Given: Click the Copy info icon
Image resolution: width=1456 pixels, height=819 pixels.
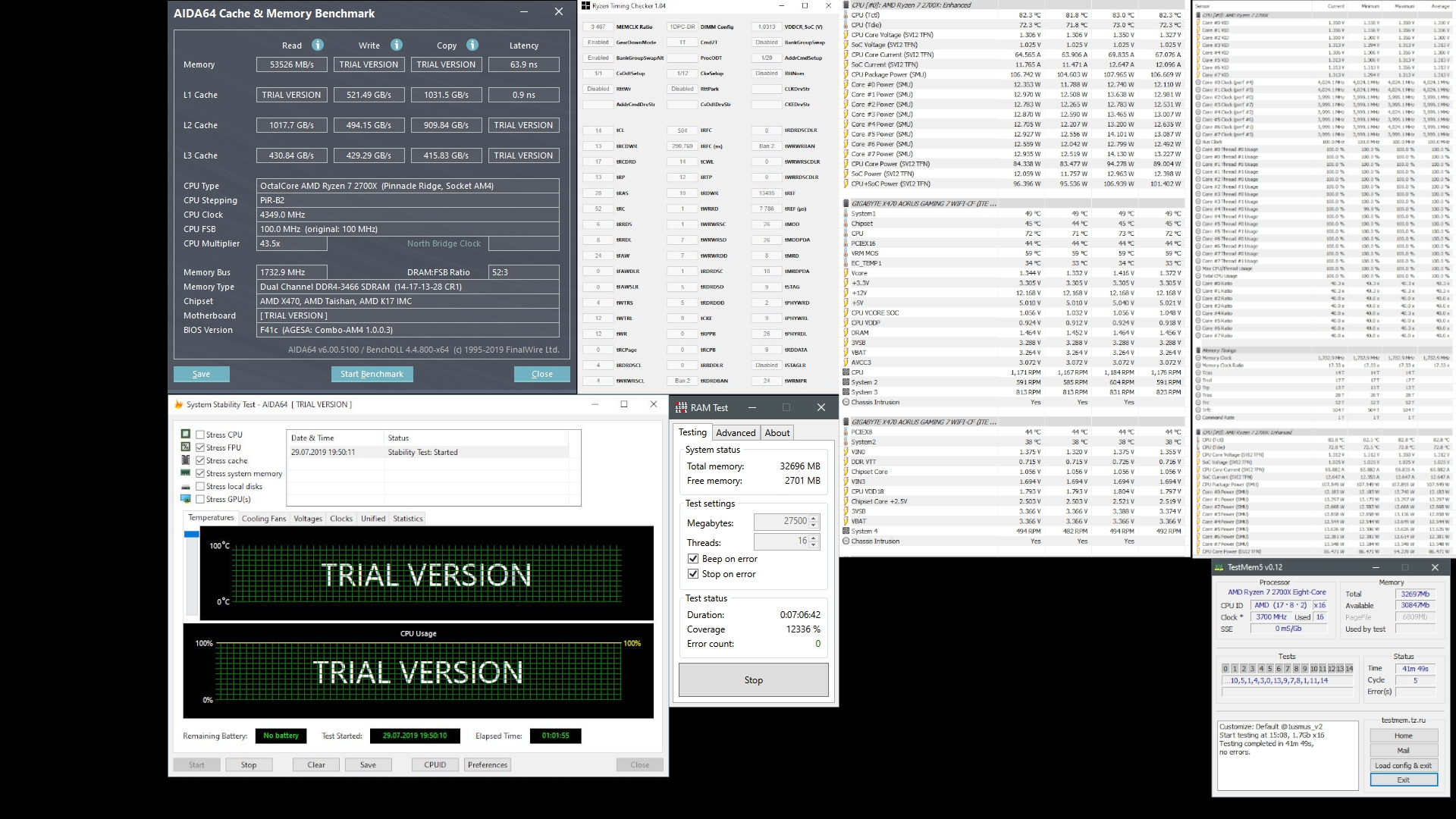Looking at the screenshot, I should (472, 45).
